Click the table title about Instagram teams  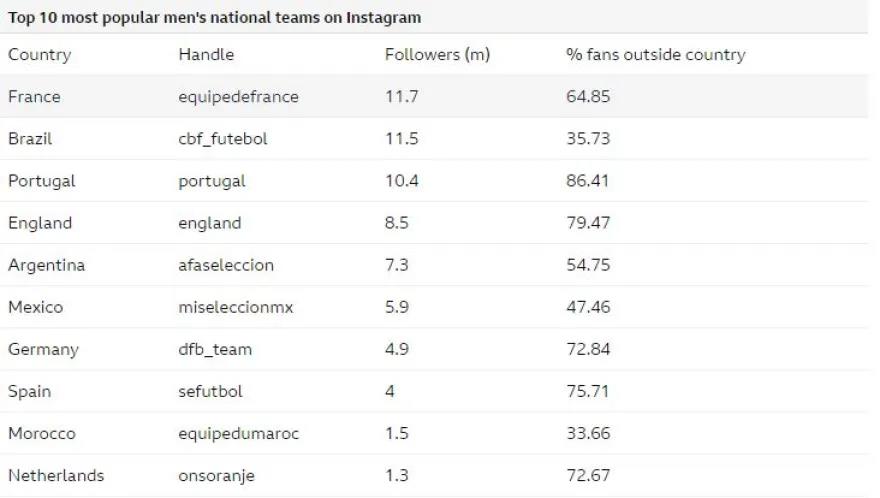(x=214, y=17)
